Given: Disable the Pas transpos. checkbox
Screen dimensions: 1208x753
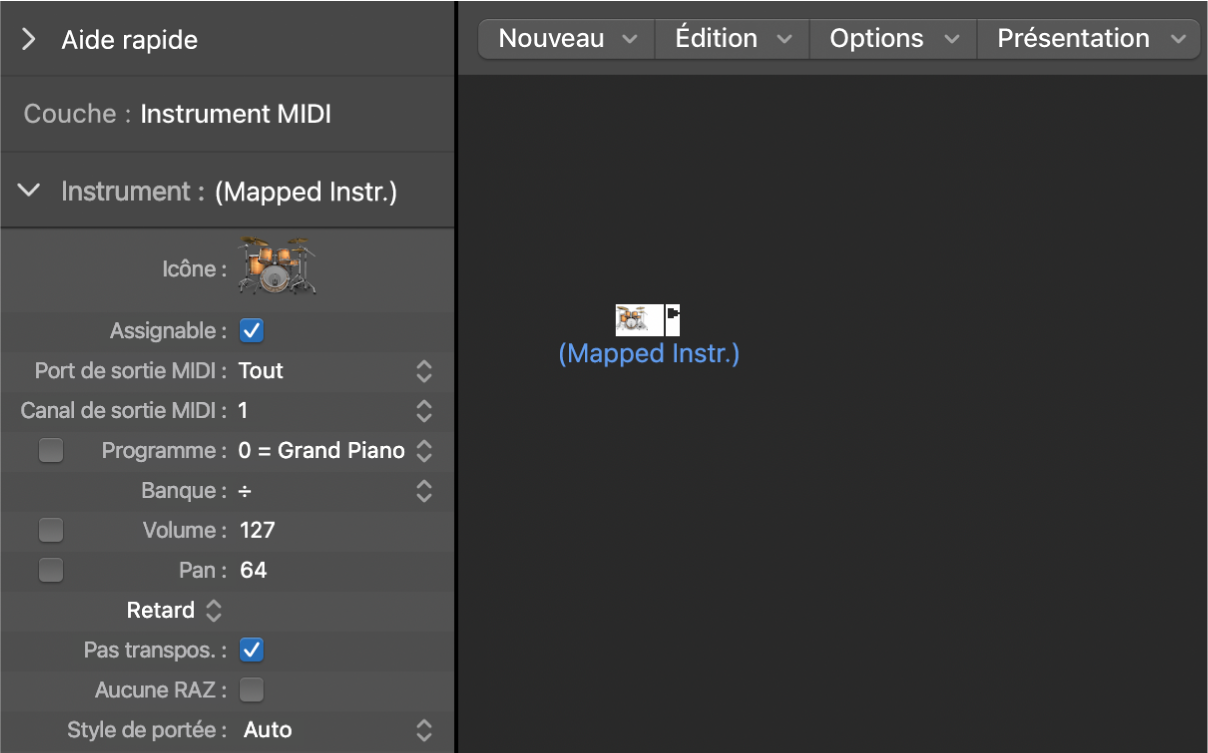Looking at the screenshot, I should (252, 650).
